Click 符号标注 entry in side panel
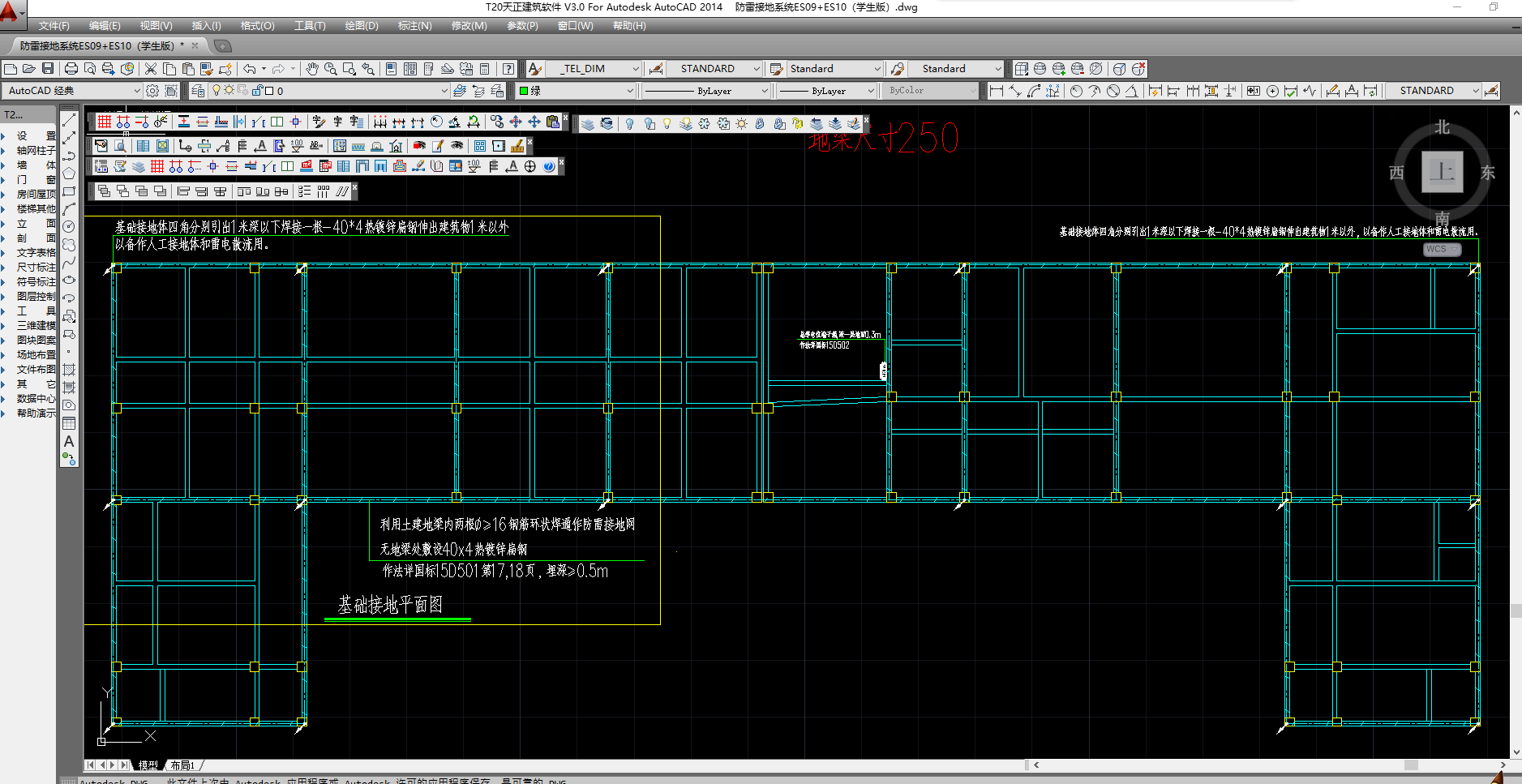This screenshot has height=784, width=1522. click(36, 281)
